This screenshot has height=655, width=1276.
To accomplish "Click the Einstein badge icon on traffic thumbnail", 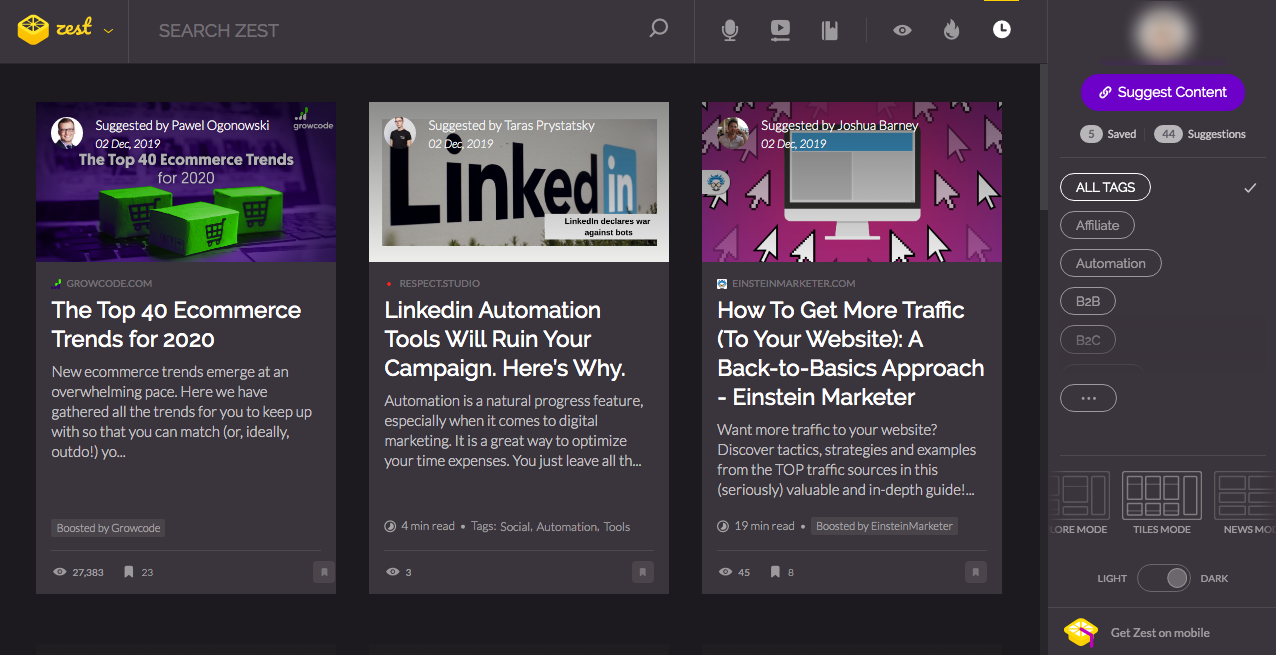I will click(716, 182).
